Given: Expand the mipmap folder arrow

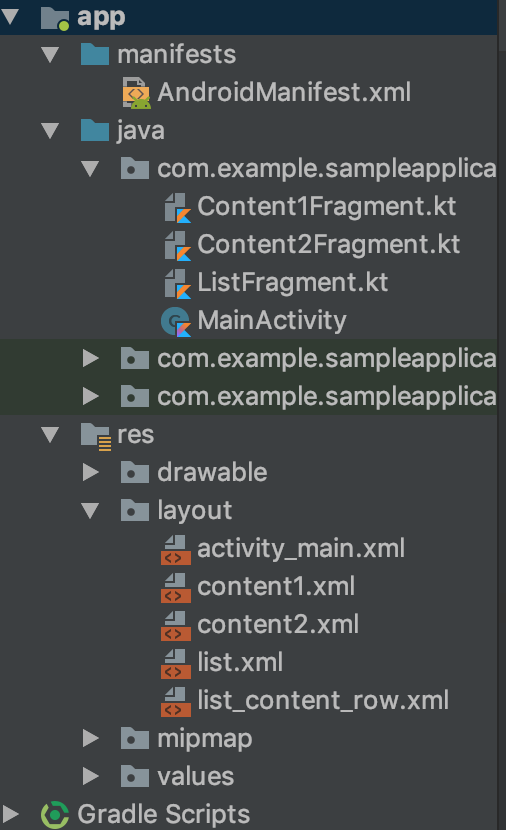Looking at the screenshot, I should click(91, 738).
